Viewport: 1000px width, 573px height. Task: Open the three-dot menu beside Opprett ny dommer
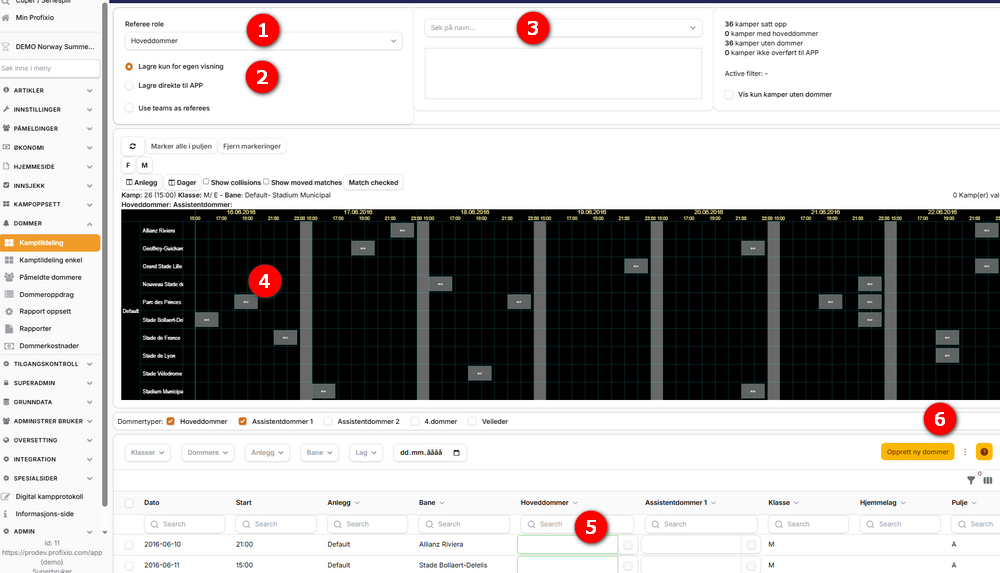pos(965,452)
